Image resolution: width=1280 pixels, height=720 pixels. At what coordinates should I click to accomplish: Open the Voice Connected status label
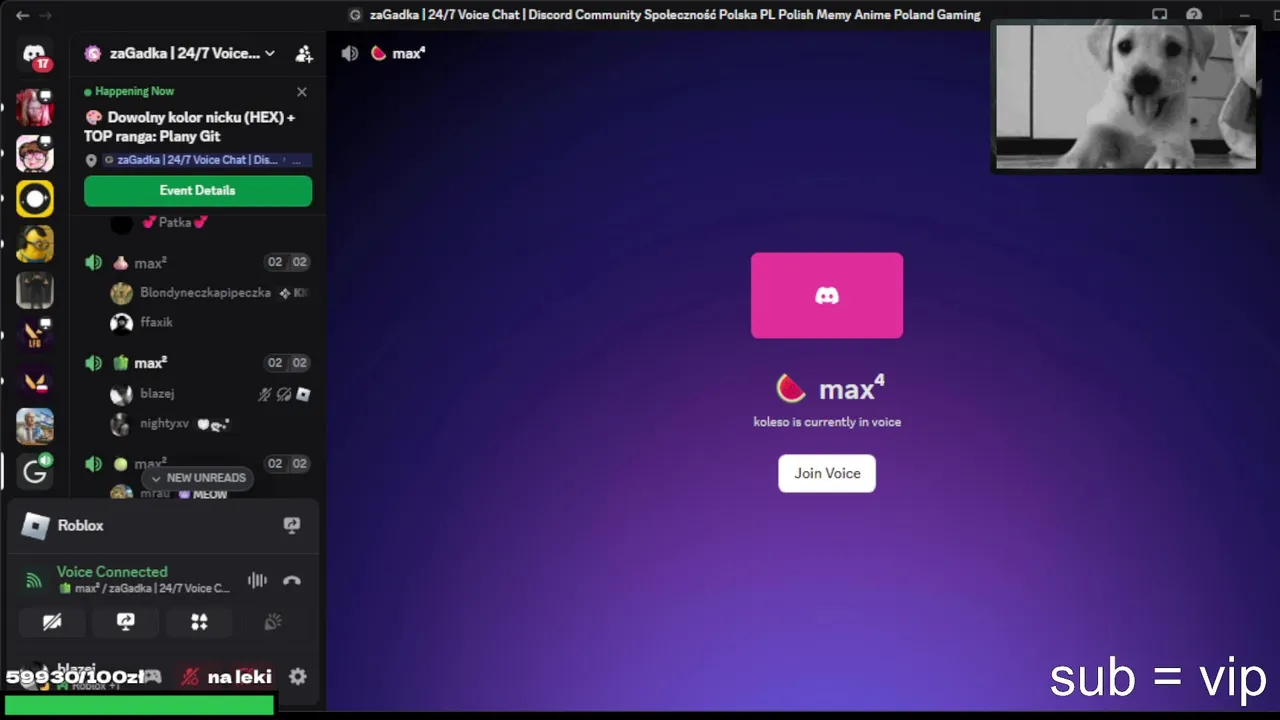tap(112, 572)
